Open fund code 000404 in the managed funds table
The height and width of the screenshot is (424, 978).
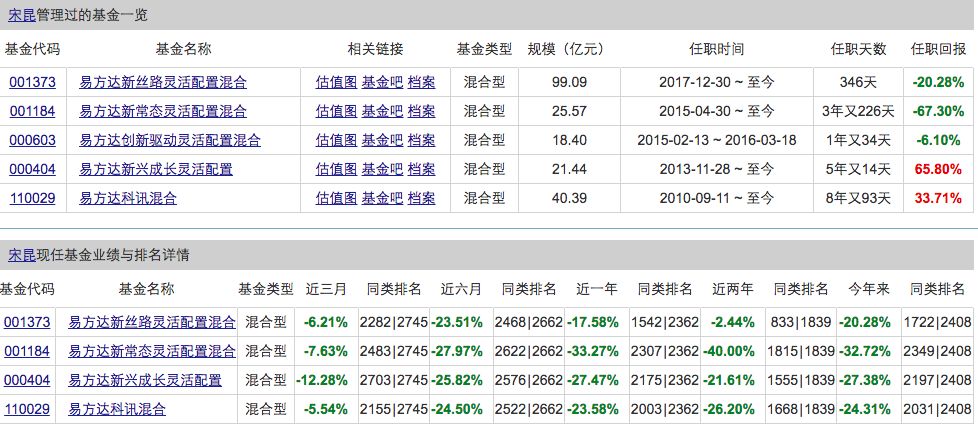click(x=32, y=169)
